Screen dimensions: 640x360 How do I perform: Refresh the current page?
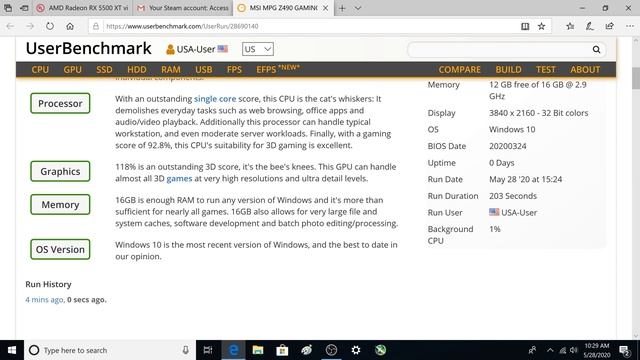point(50,26)
